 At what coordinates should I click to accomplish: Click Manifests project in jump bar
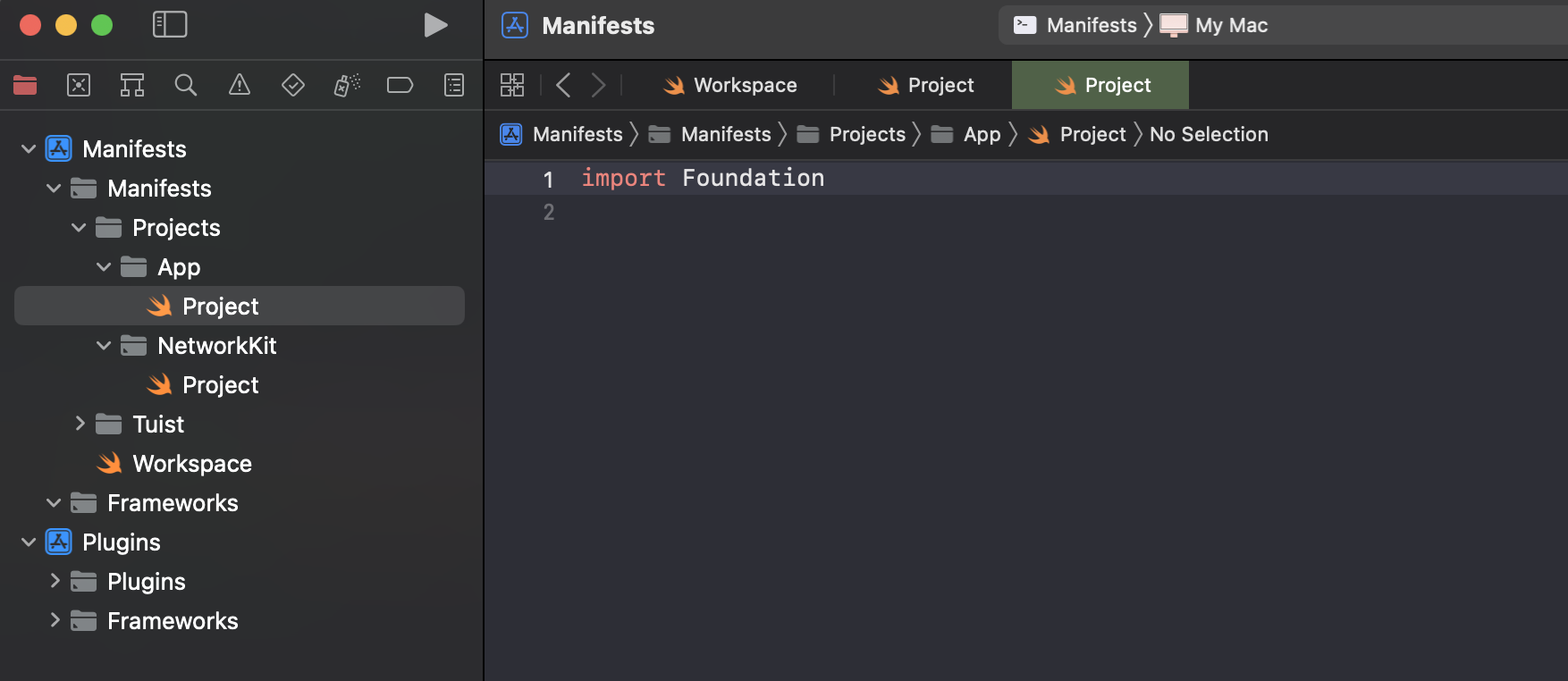pyautogui.click(x=561, y=134)
